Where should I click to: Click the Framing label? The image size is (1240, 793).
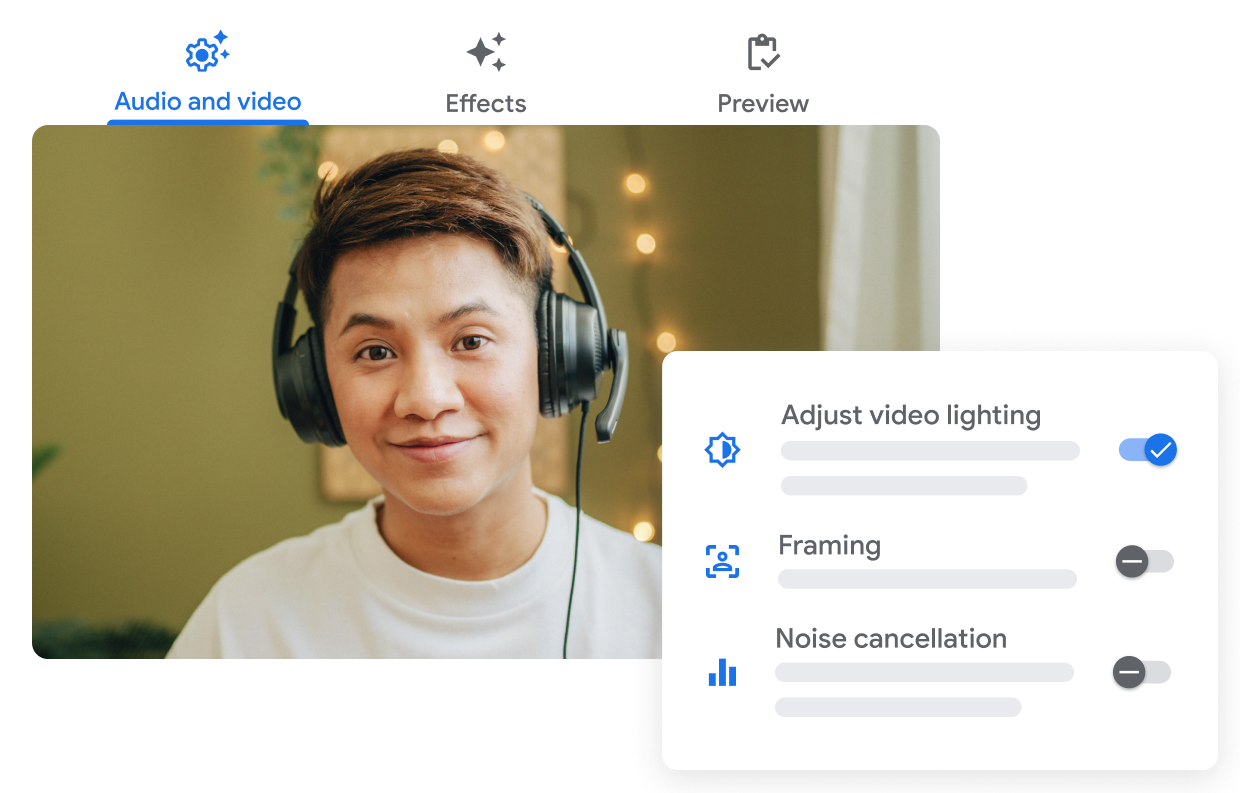click(x=829, y=546)
